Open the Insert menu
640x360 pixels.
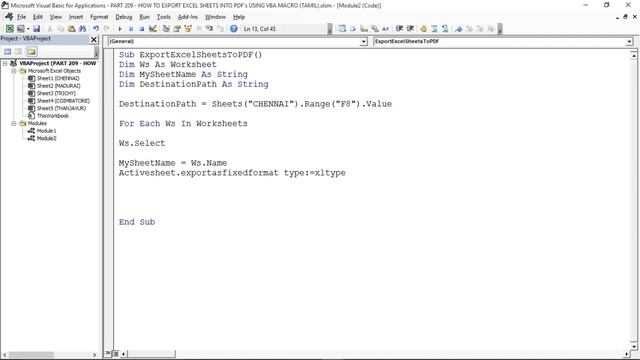[76, 17]
